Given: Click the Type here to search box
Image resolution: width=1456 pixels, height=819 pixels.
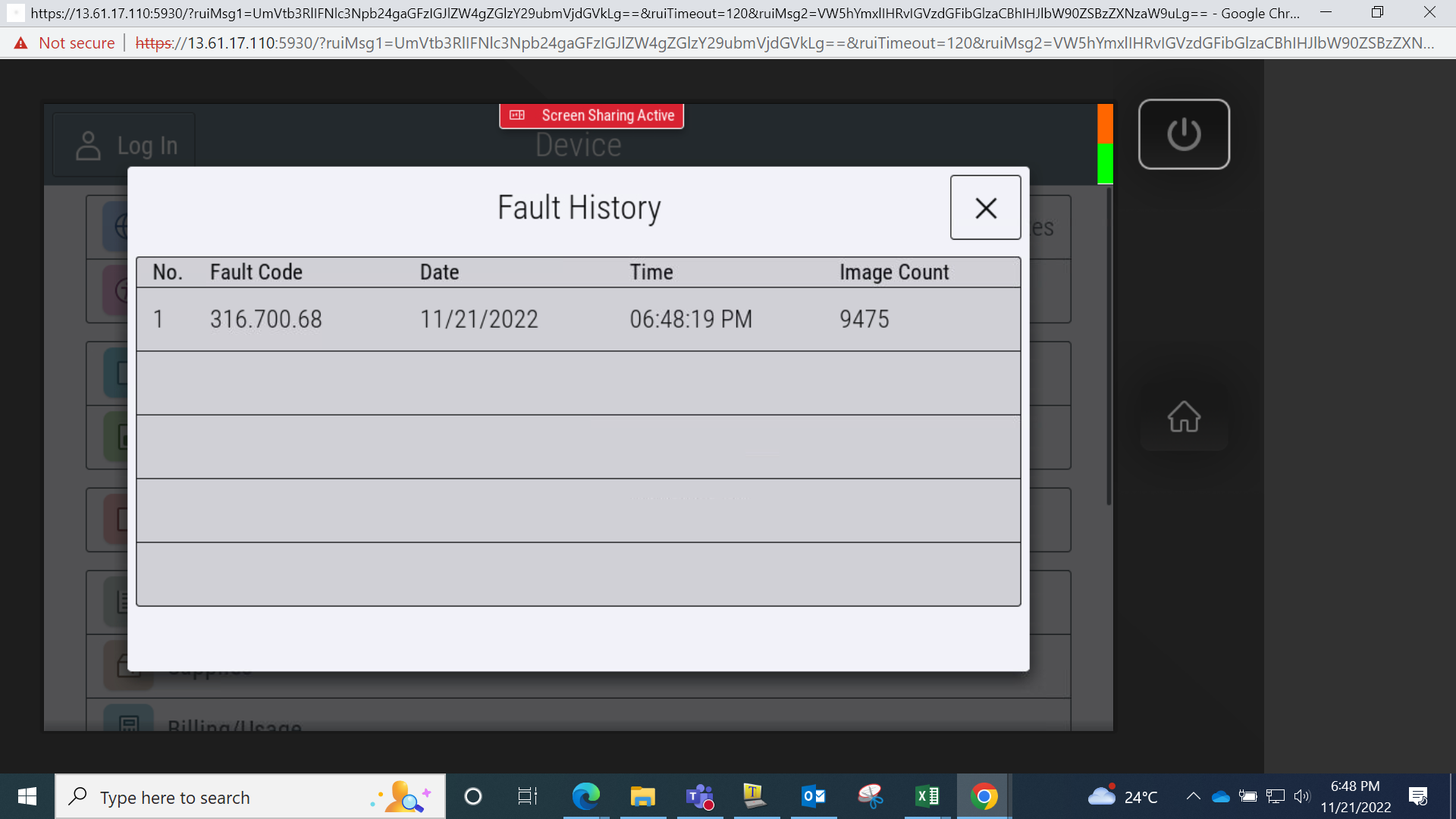Looking at the screenshot, I should (x=250, y=797).
